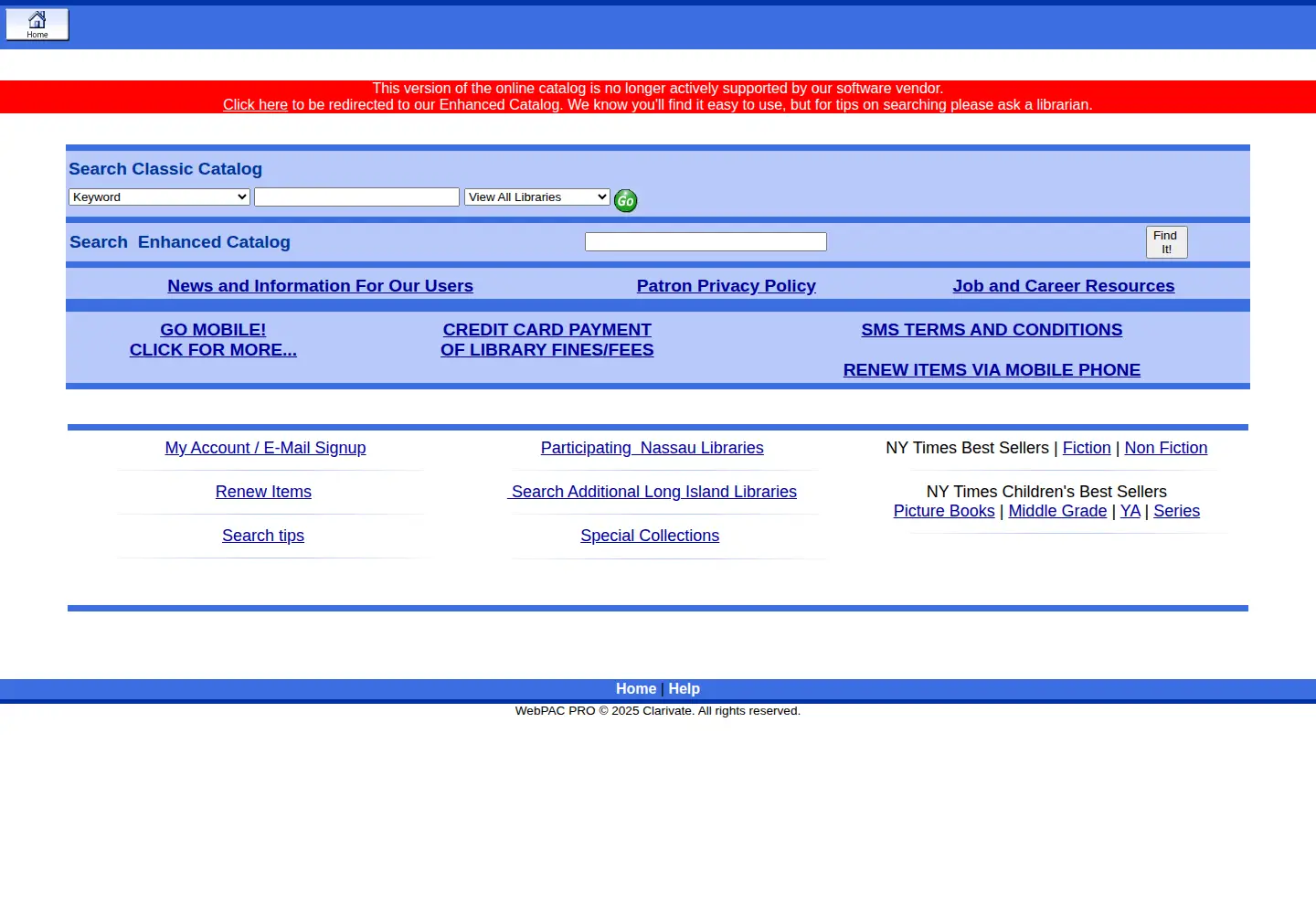Screen dimensions: 1316x914
Task: Open NY Times Fiction best sellers
Action: click(x=1087, y=448)
